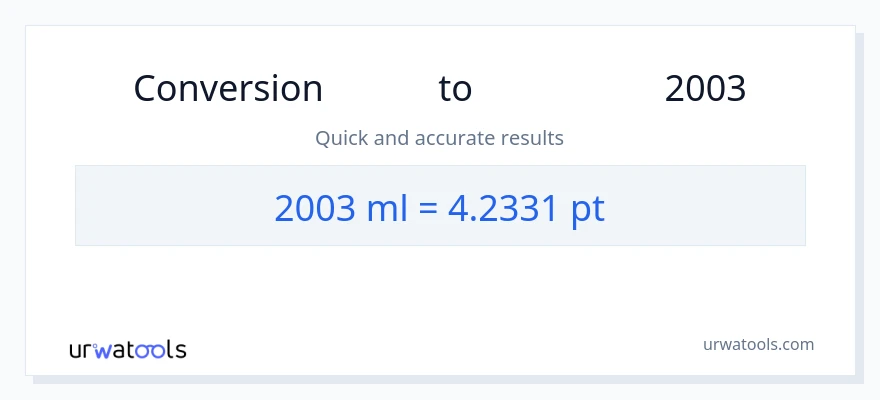Viewport: 880px width, 400px height.
Task: Click the glasses-shaped "oo" in the logo
Action: [x=150, y=351]
